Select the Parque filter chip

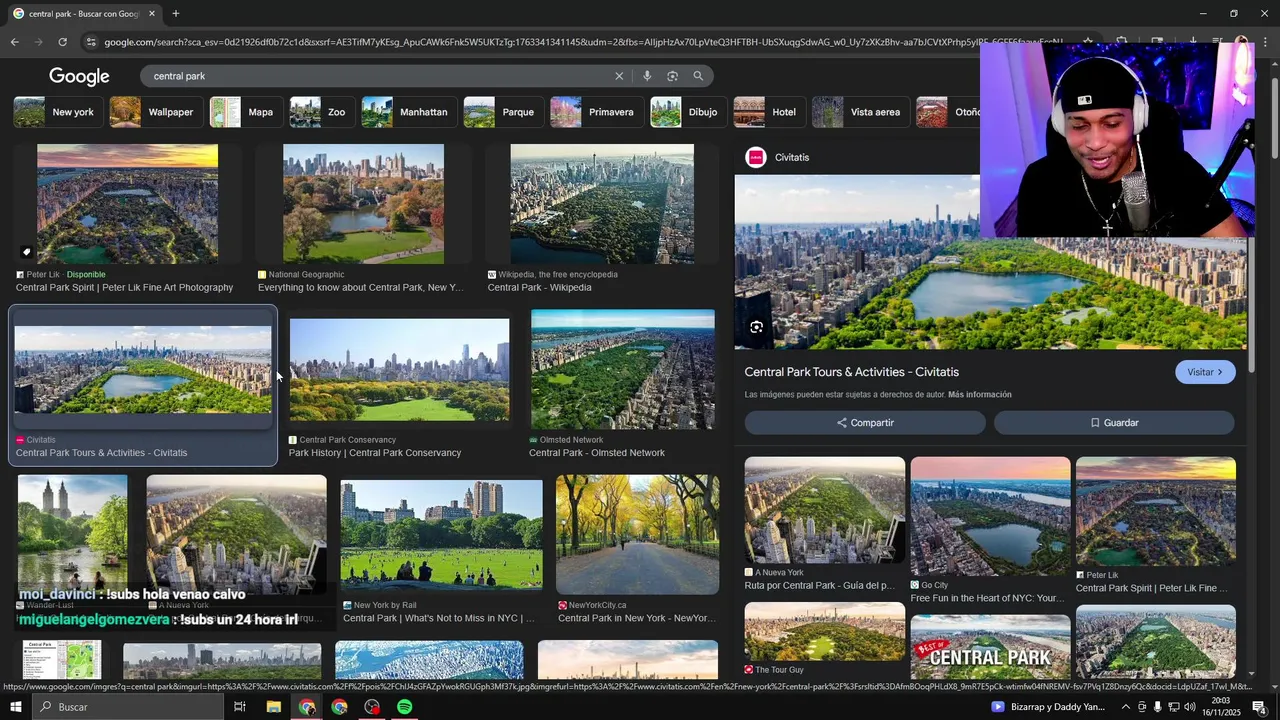[504, 112]
